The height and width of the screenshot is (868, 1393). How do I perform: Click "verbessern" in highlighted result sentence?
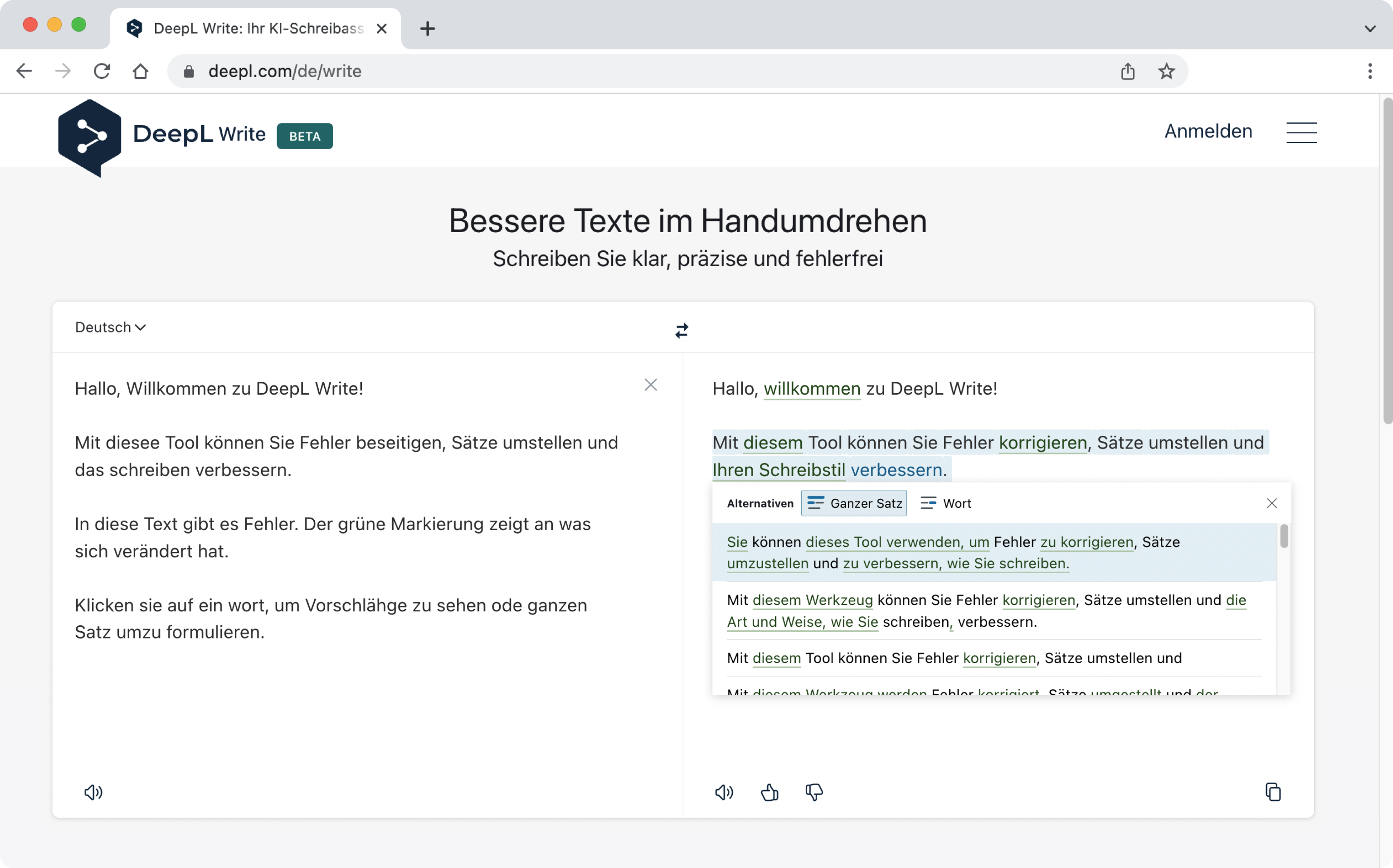point(896,470)
